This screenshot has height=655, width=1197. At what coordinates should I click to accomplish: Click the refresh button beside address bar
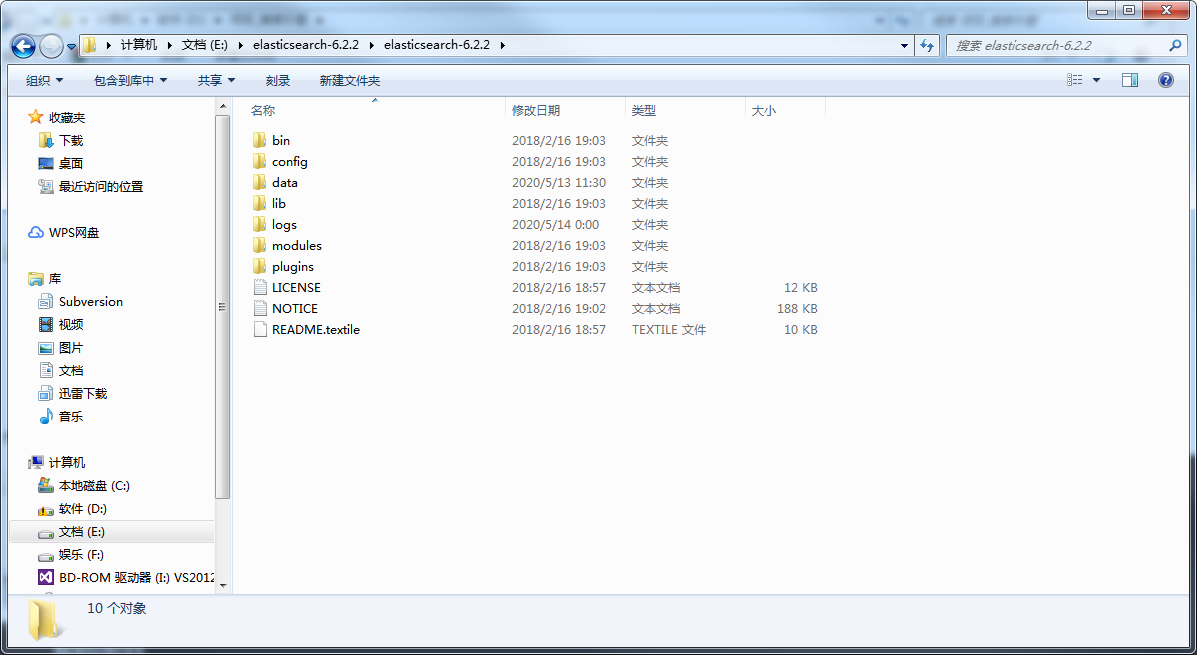tap(928, 45)
